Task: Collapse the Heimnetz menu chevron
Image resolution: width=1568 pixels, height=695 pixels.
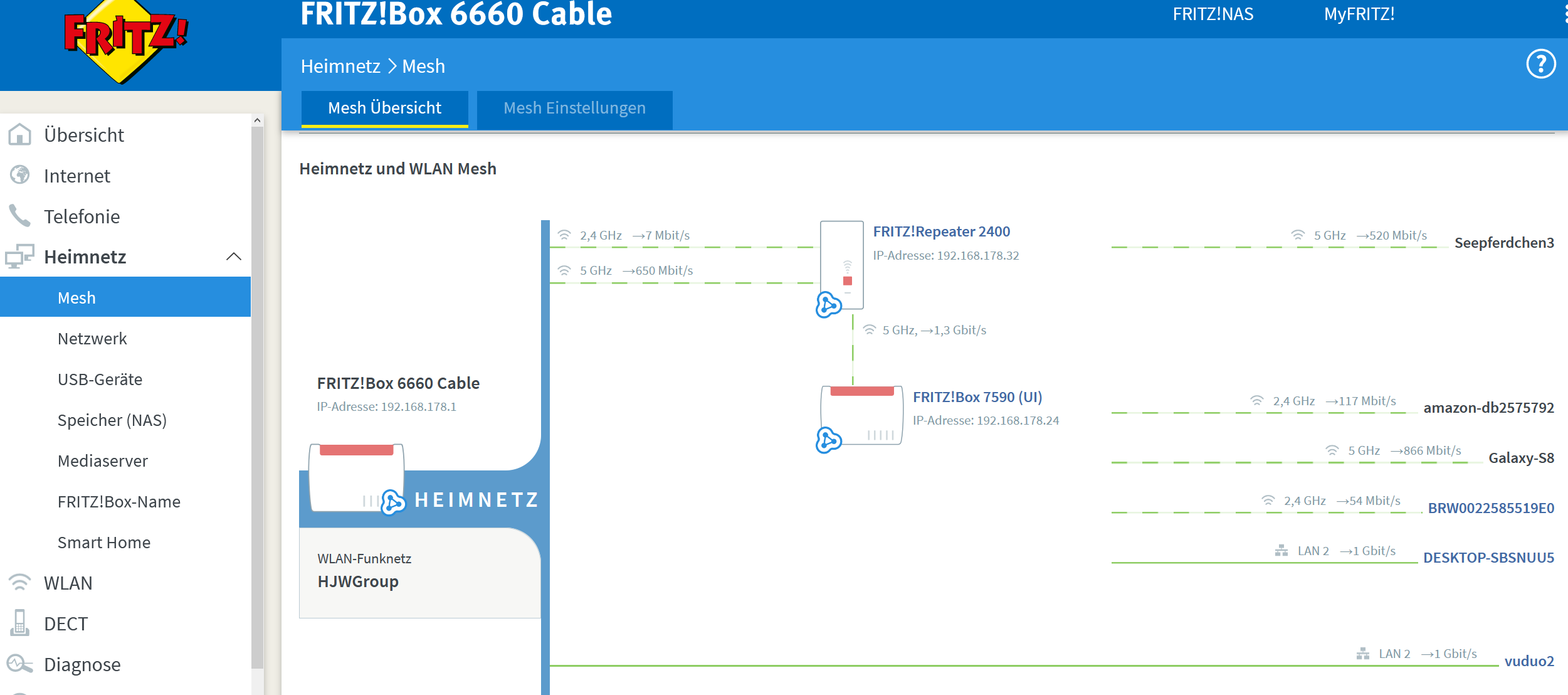Action: pos(234,257)
